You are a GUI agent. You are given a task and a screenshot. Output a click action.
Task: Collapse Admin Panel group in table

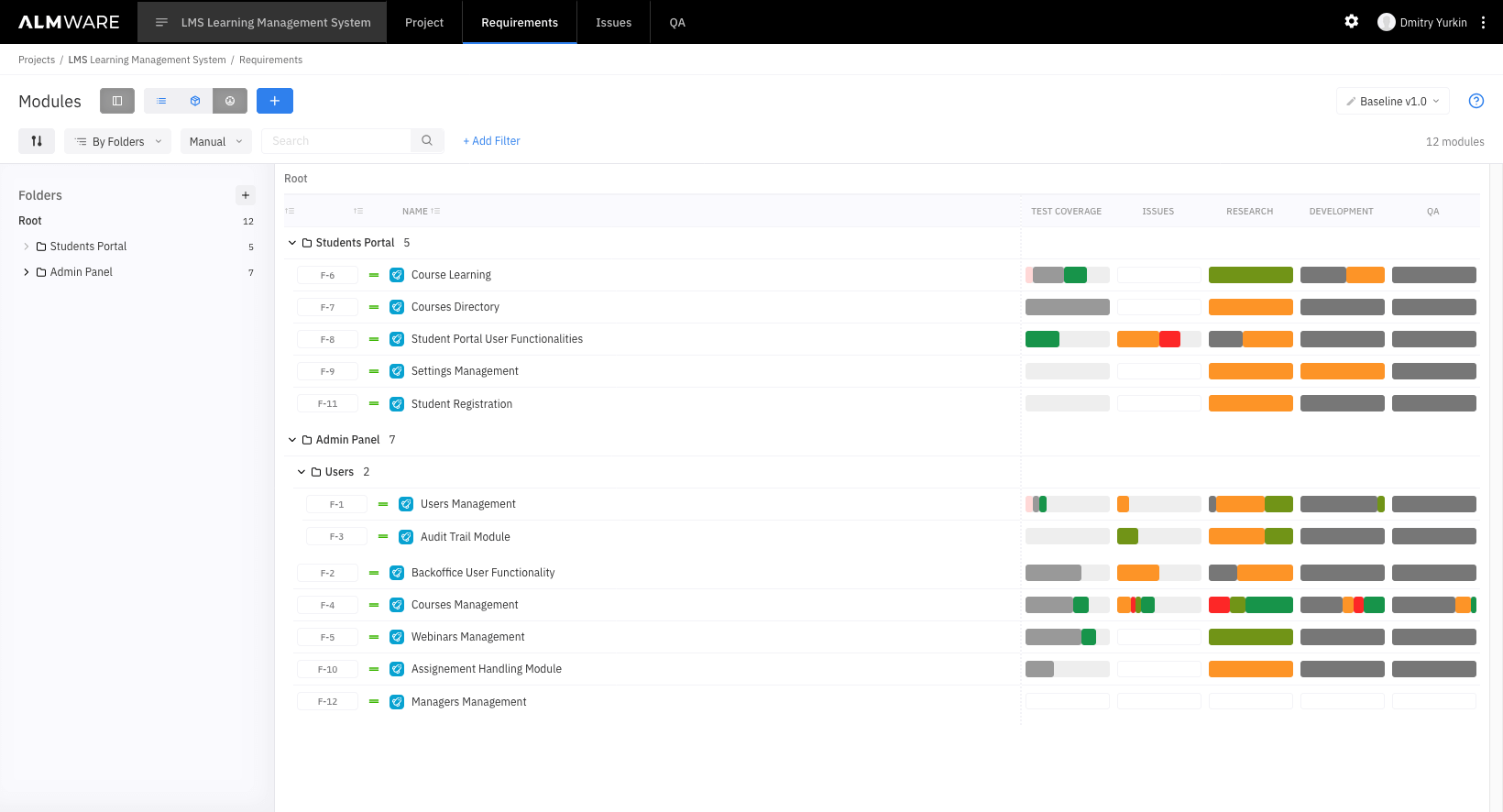tap(292, 440)
